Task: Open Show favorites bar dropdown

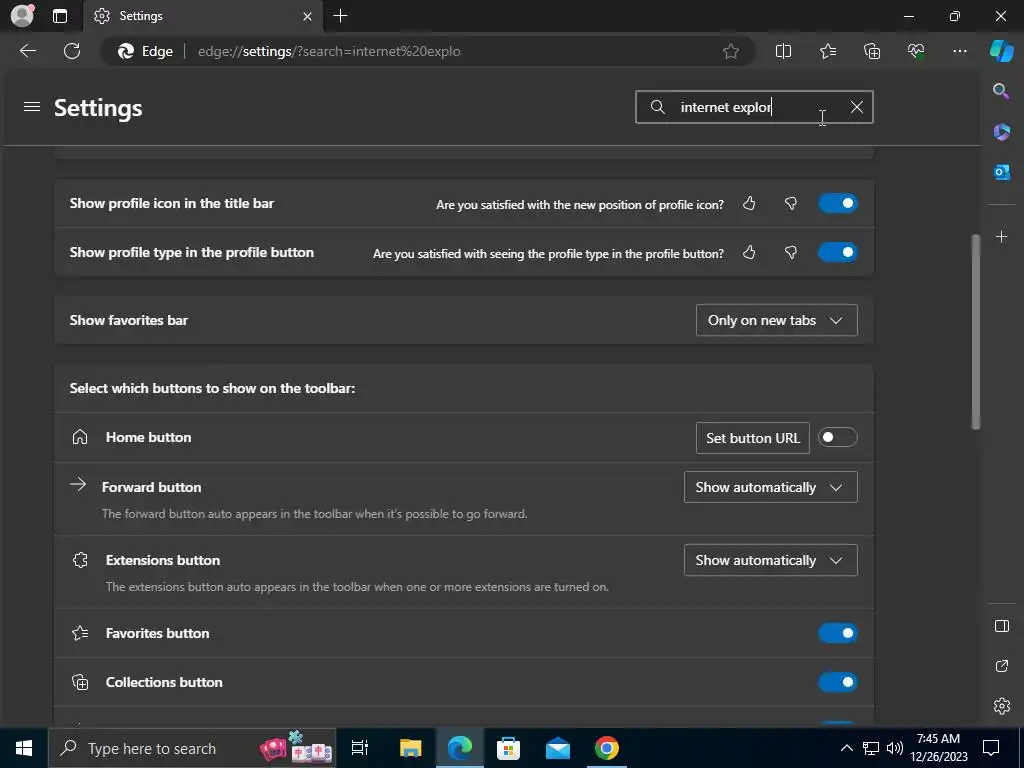Action: pos(776,320)
